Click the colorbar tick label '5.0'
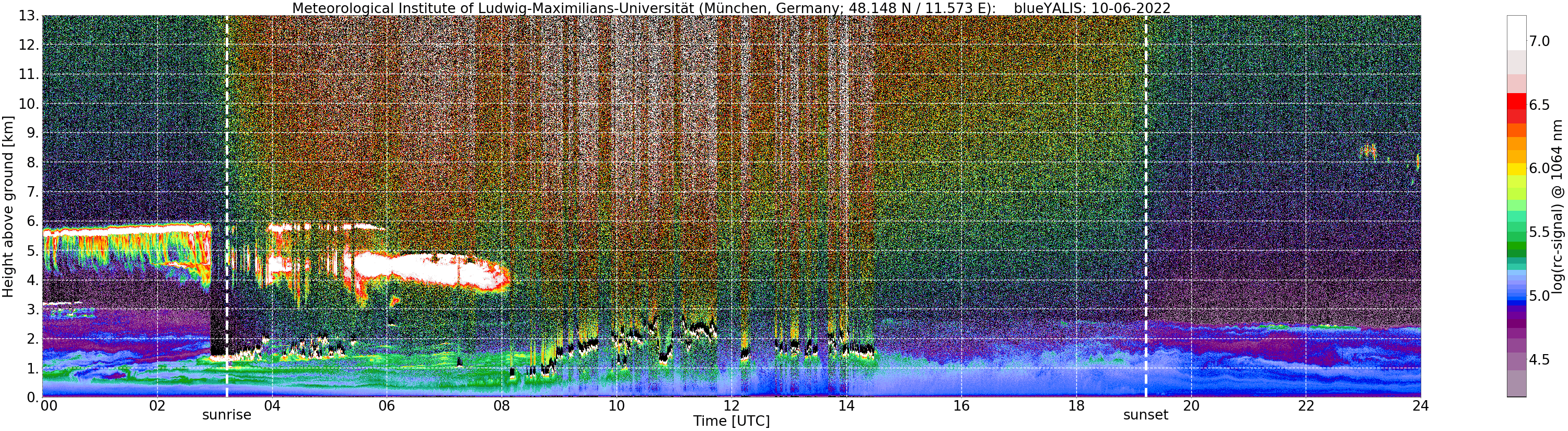Viewport: 1568px width, 431px height. pos(1539,296)
